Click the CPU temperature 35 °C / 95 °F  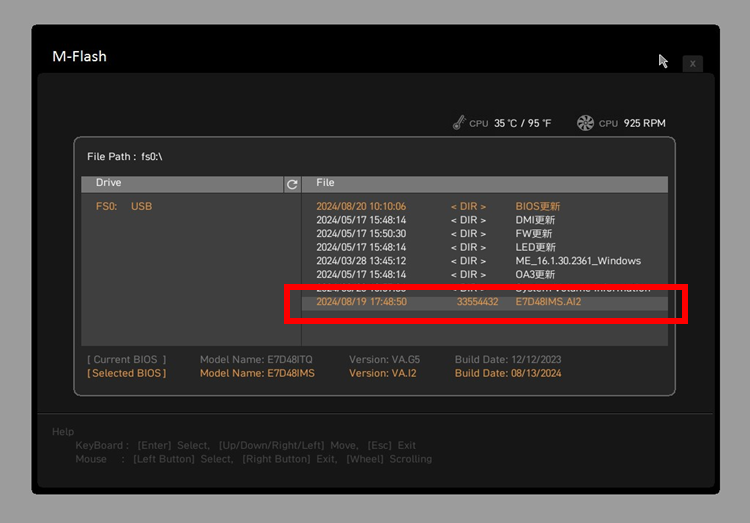(522, 123)
